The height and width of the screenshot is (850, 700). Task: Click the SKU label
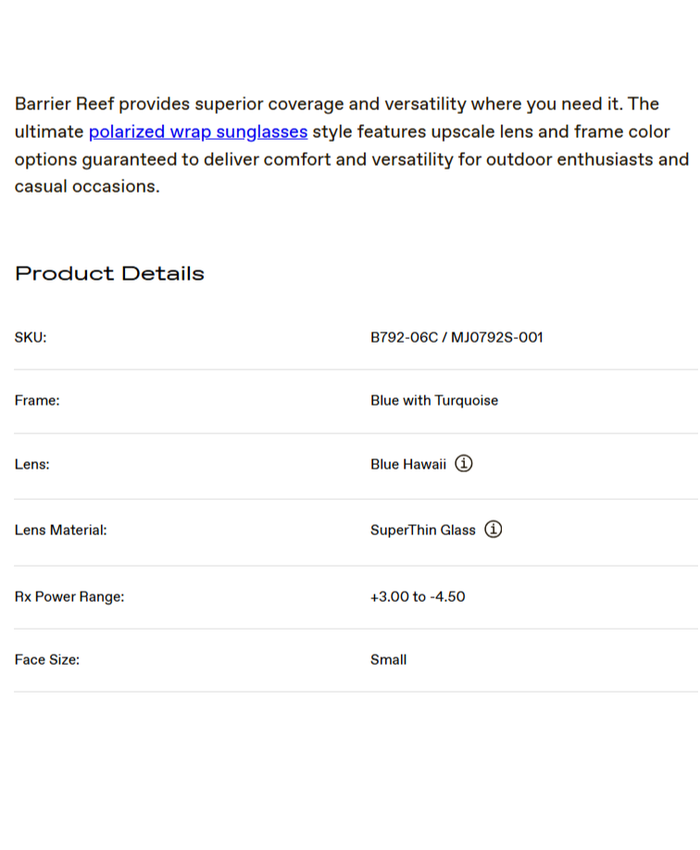pyautogui.click(x=31, y=338)
